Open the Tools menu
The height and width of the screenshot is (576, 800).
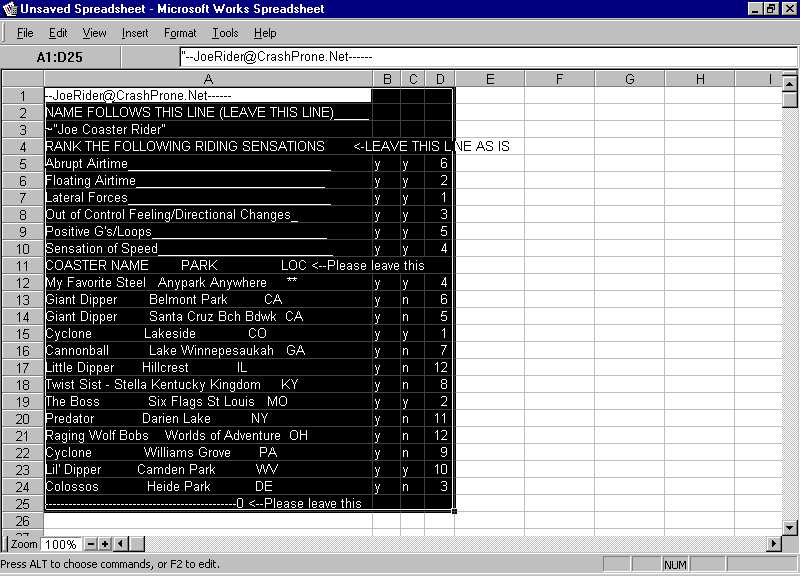click(225, 33)
